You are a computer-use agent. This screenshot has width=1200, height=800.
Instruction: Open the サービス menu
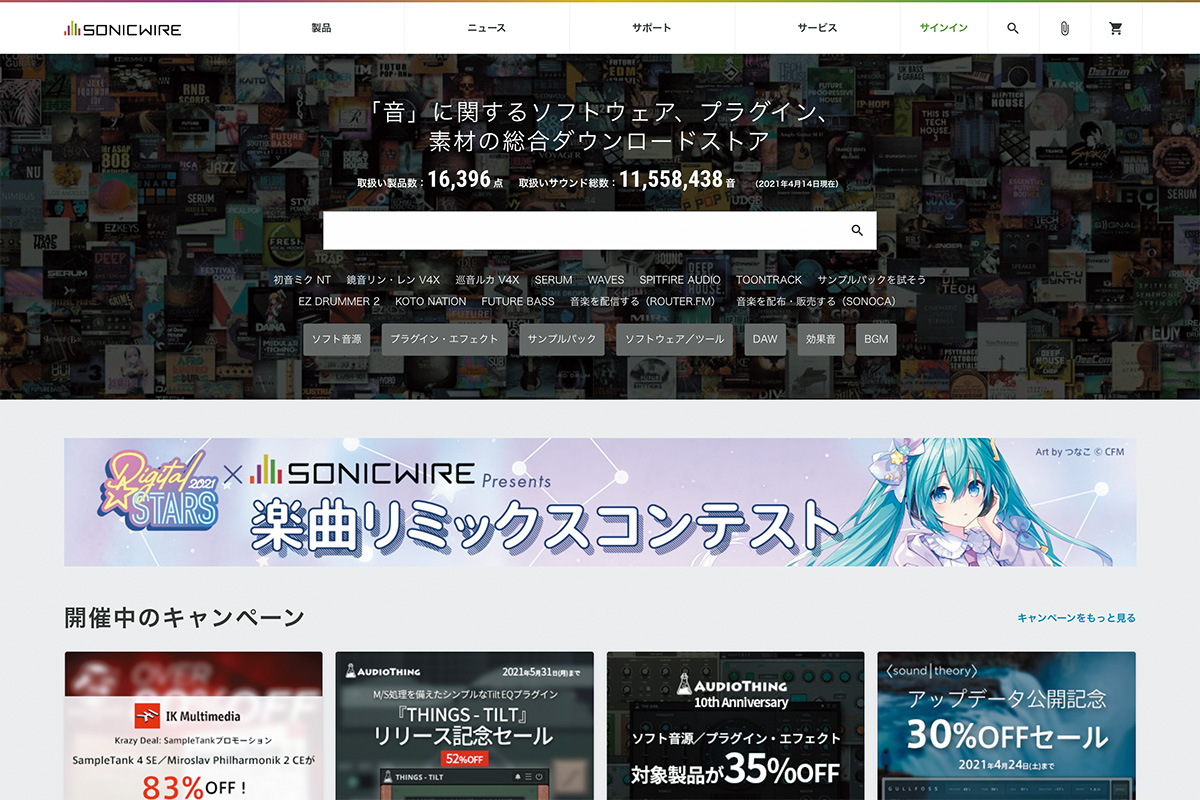(x=817, y=28)
